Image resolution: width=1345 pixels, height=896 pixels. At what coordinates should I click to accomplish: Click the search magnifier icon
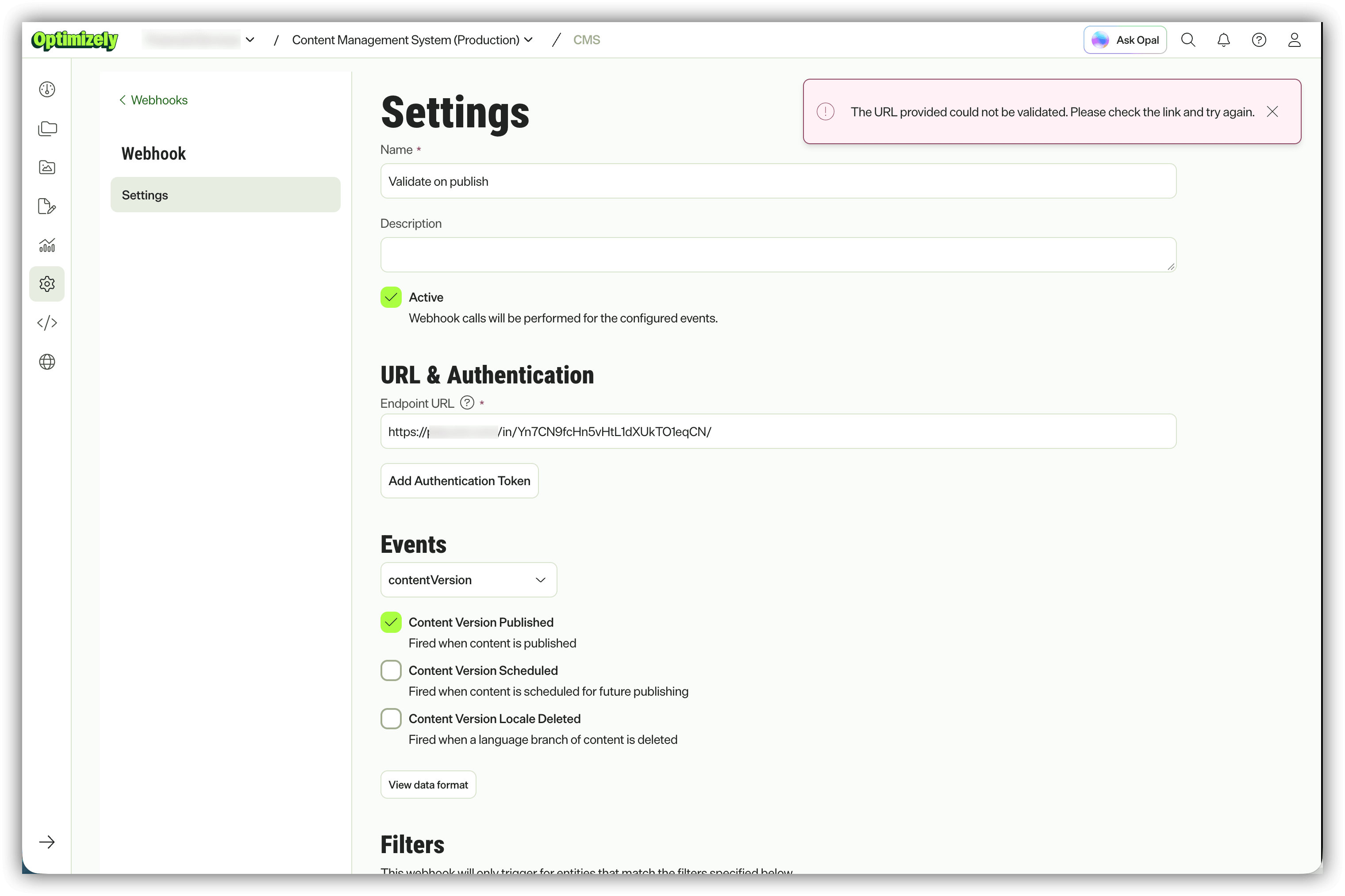[x=1188, y=40]
